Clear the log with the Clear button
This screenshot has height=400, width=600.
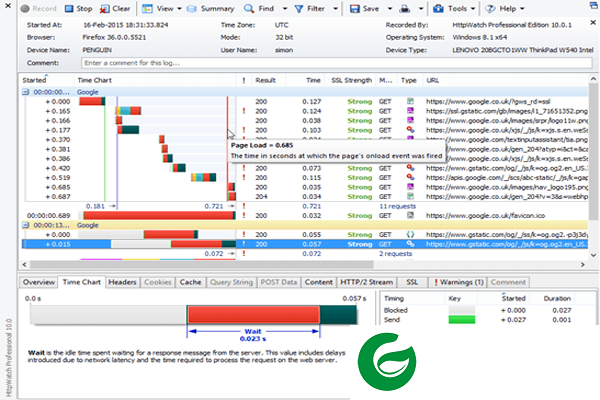115,8
